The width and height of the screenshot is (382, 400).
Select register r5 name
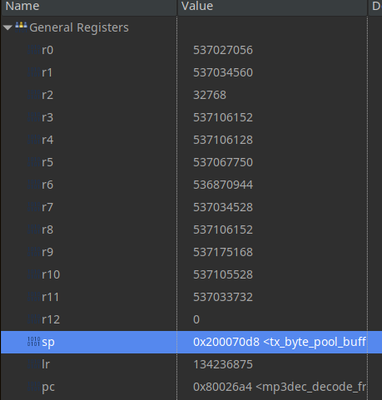(47, 162)
